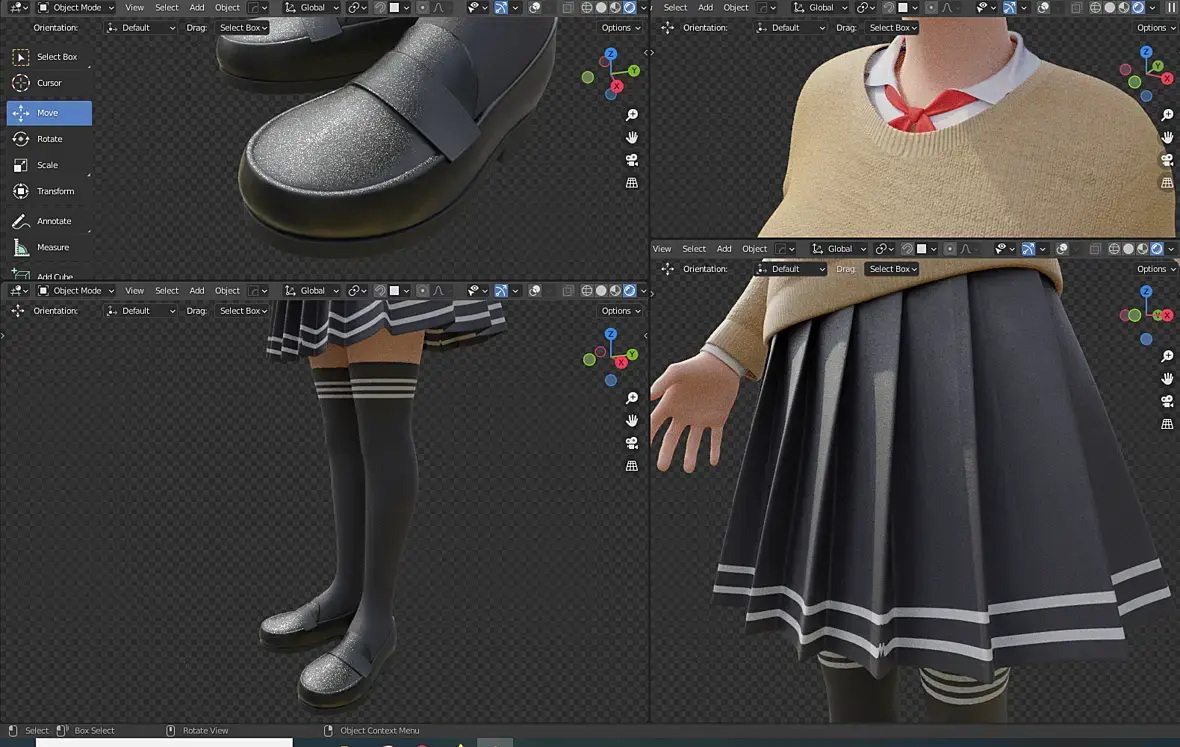This screenshot has height=747, width=1180.
Task: Open Default orientation dropdown in skirt viewport
Action: click(x=792, y=269)
